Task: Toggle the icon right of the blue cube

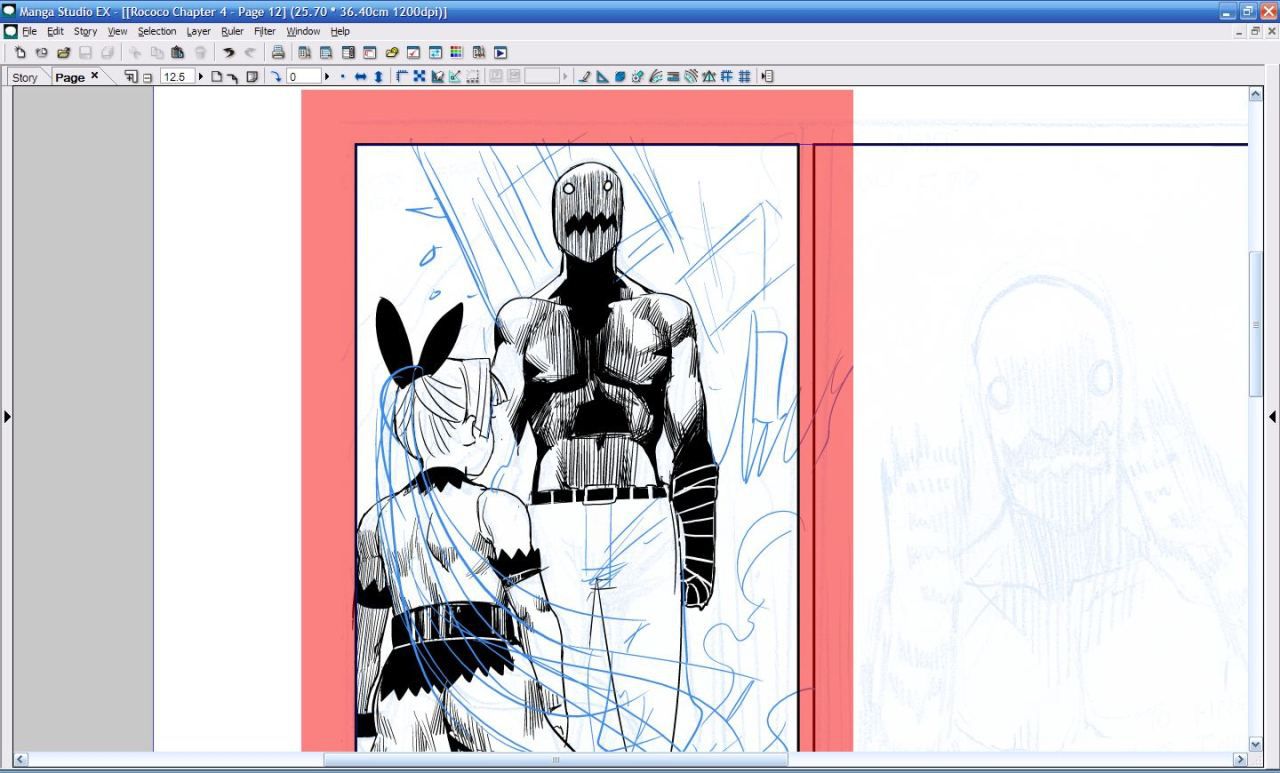Action: click(x=638, y=77)
